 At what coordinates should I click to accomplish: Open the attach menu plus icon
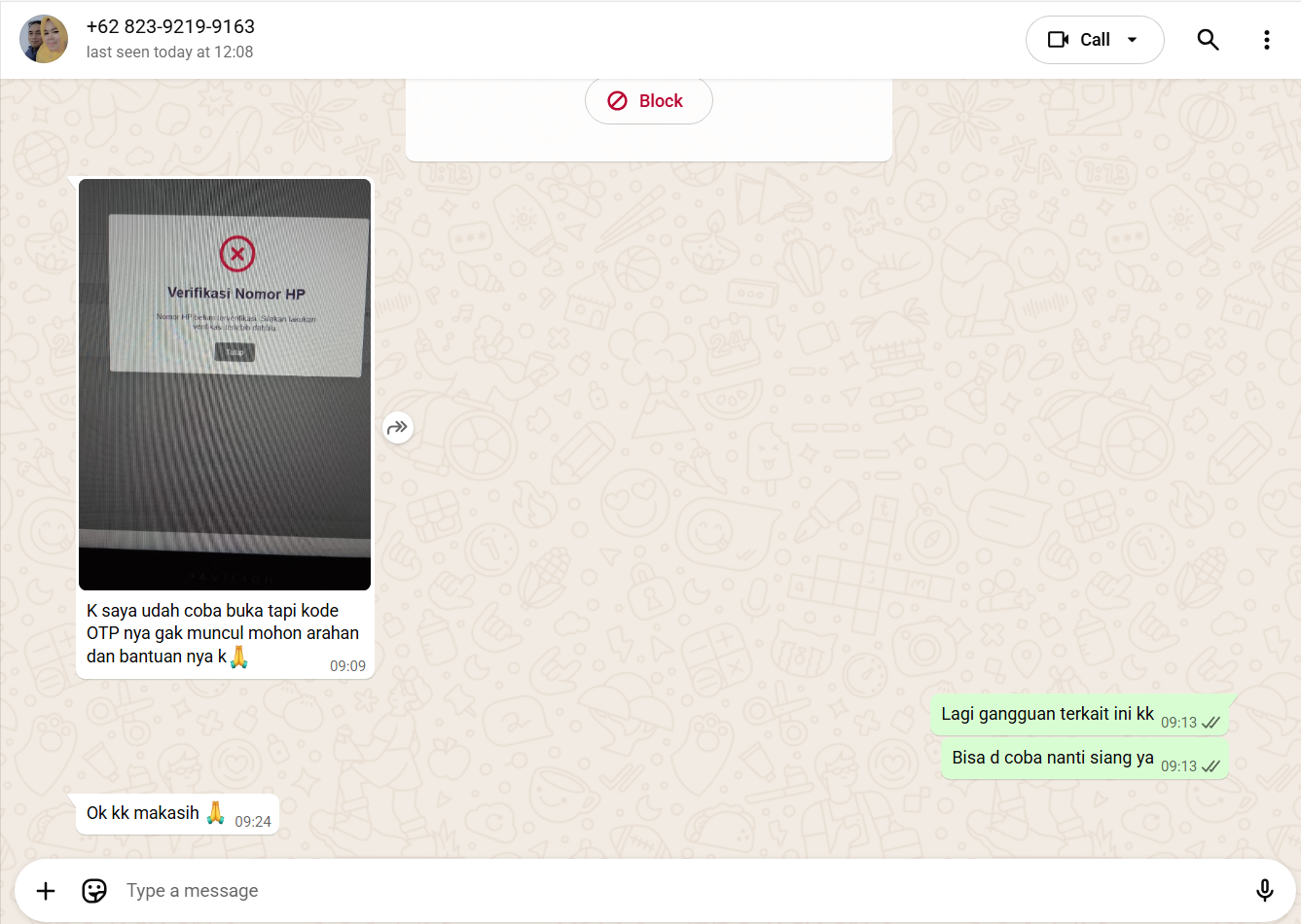pyautogui.click(x=46, y=891)
